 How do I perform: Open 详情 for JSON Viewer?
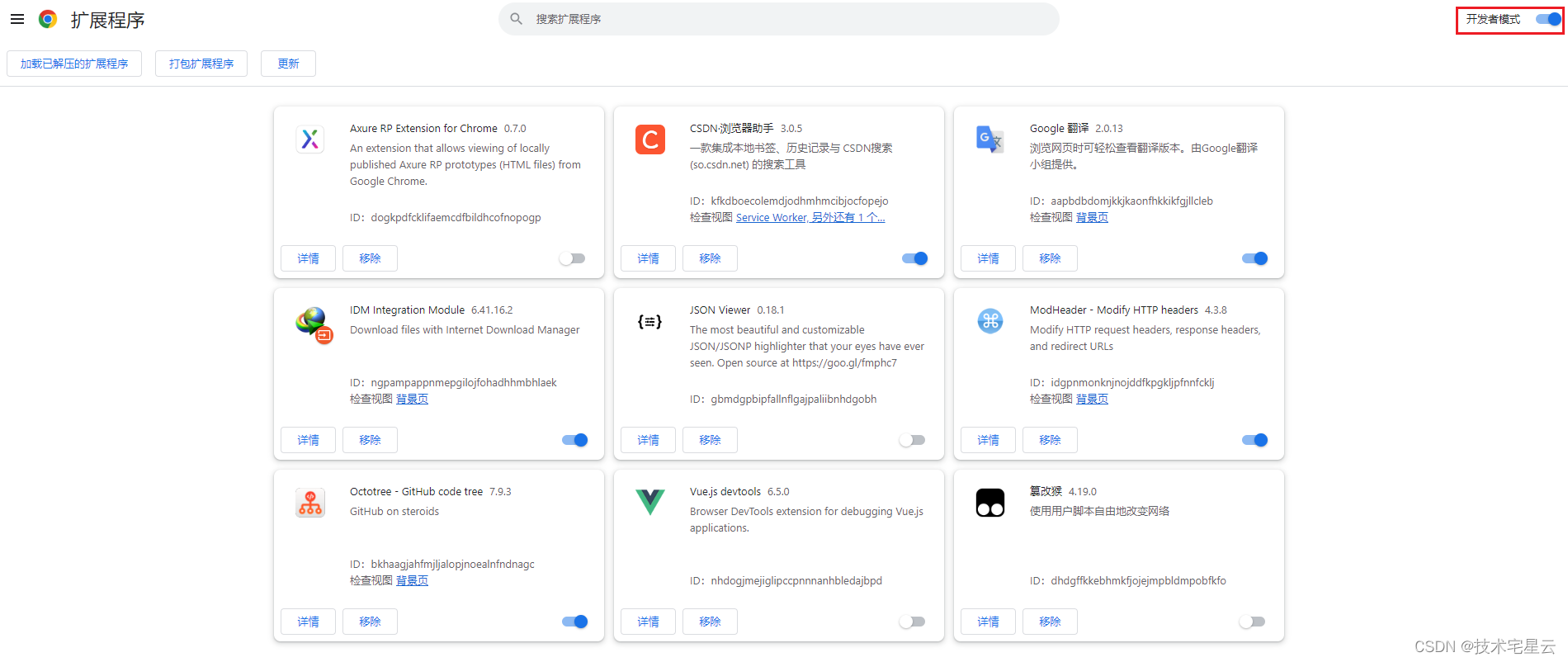648,440
